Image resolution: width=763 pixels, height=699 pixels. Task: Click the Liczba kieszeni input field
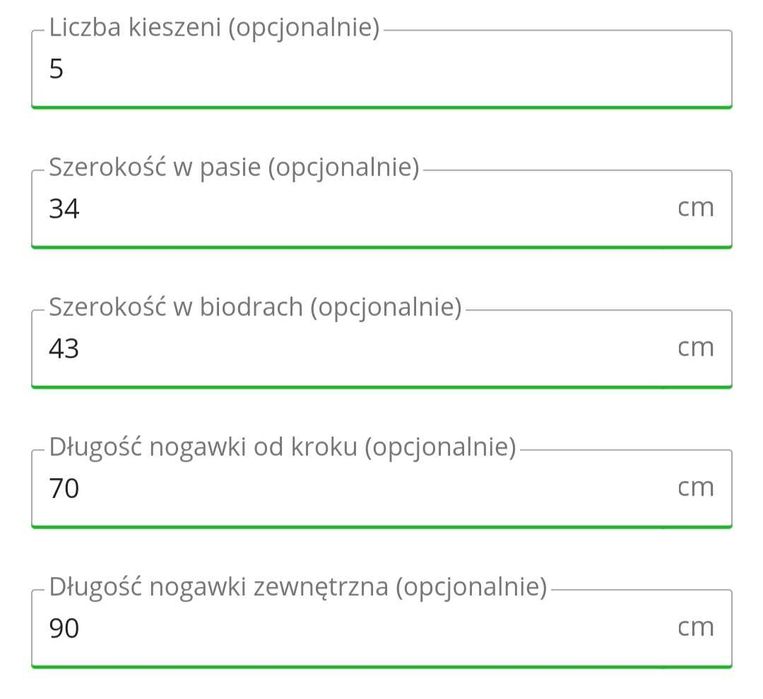tap(380, 70)
